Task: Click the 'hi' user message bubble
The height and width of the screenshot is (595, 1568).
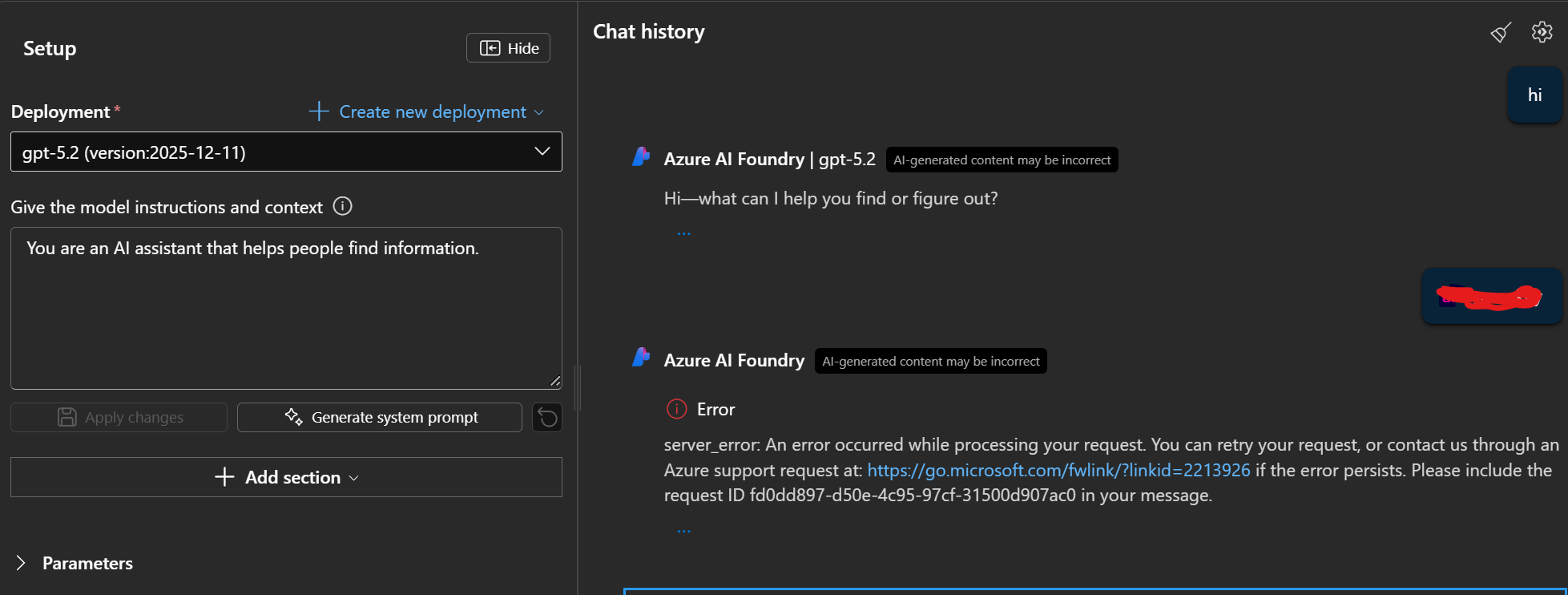Action: (1534, 95)
